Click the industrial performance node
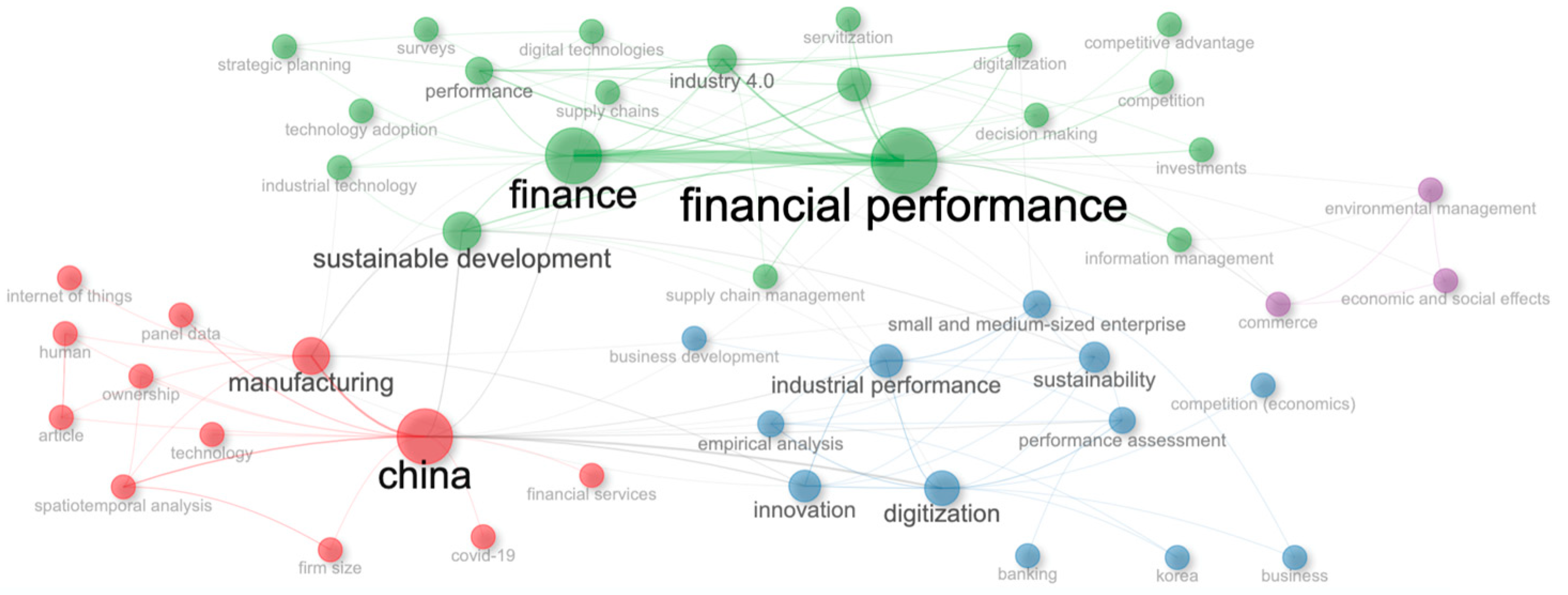The width and height of the screenshot is (1568, 595). (886, 361)
